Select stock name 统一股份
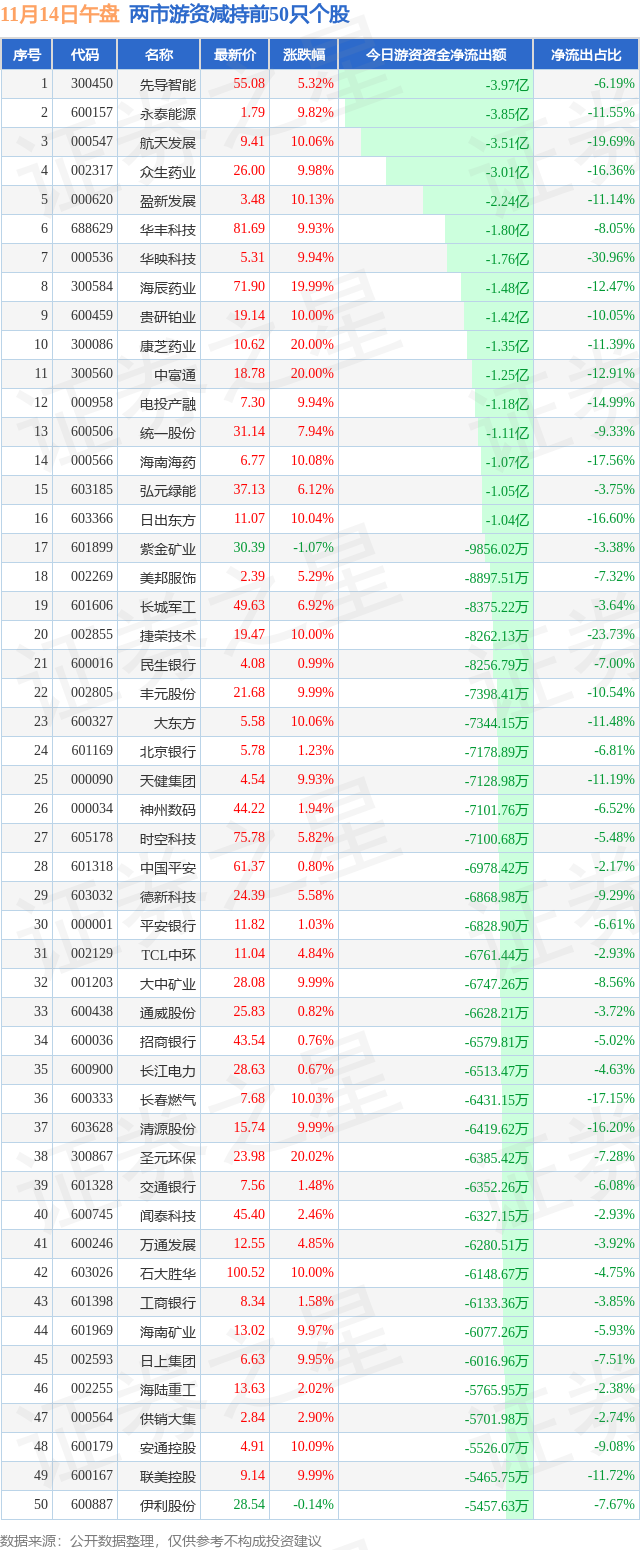This screenshot has width=640, height=1550. (x=168, y=432)
